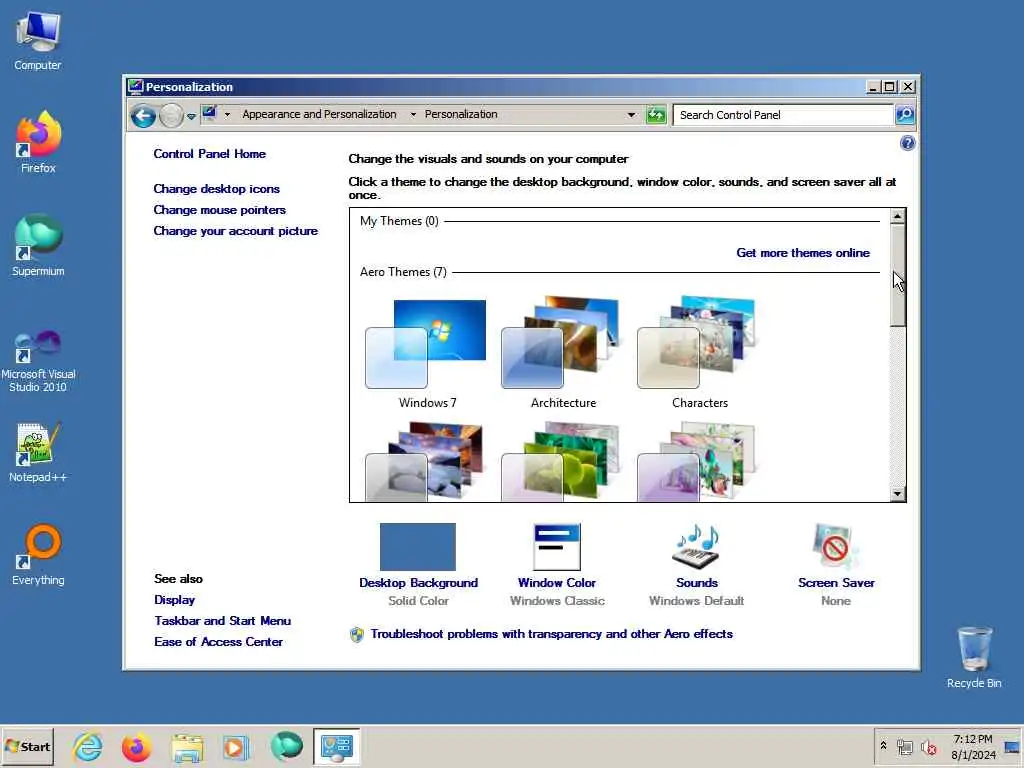Open the Screen Saver icon

(x=835, y=547)
